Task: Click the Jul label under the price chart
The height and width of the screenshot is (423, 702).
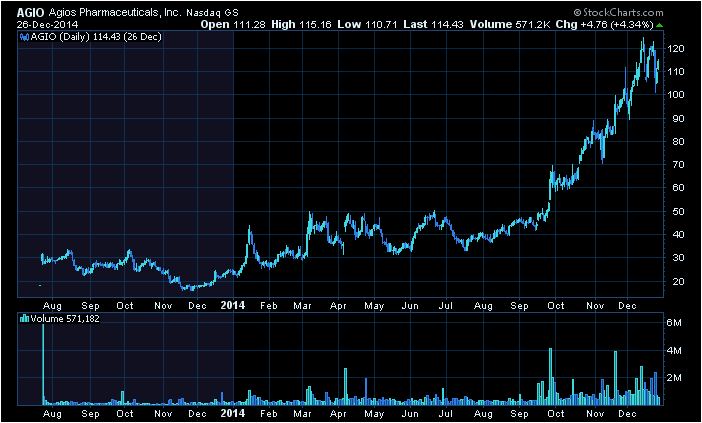Action: coord(446,306)
